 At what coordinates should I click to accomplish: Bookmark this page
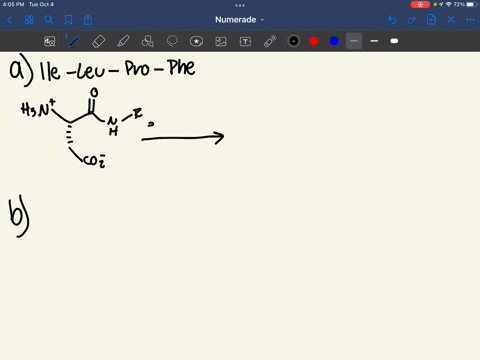tap(68, 20)
